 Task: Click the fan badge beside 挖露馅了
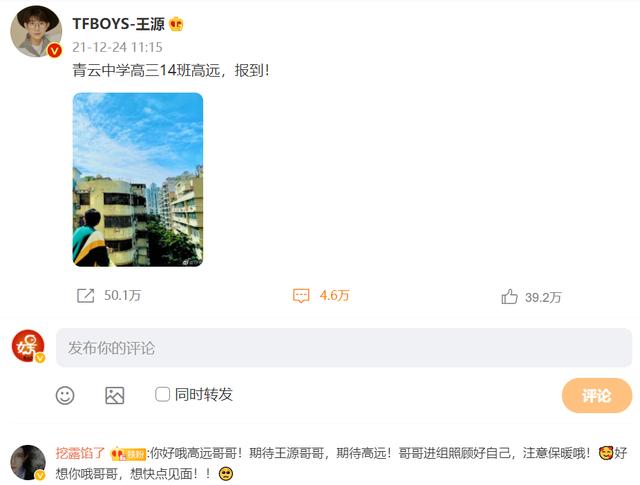pyautogui.click(x=128, y=454)
